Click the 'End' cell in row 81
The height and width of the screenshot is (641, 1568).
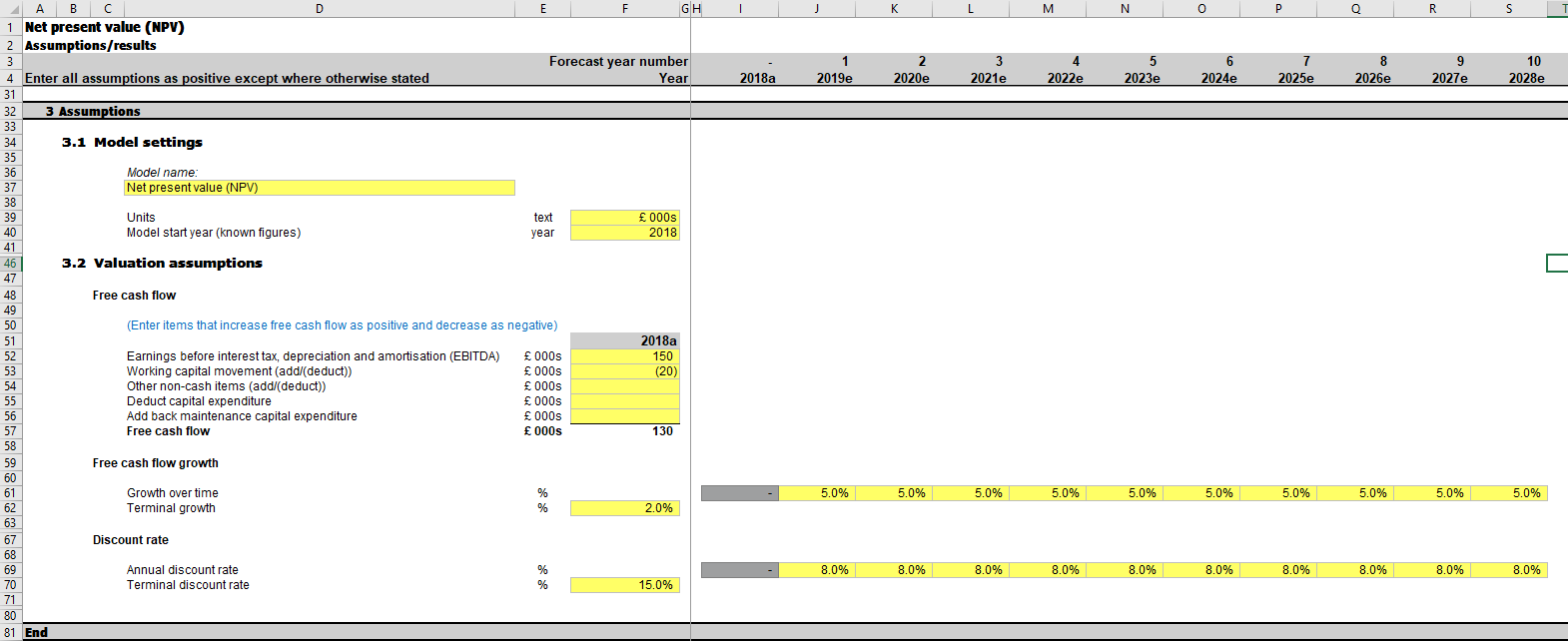[x=36, y=633]
